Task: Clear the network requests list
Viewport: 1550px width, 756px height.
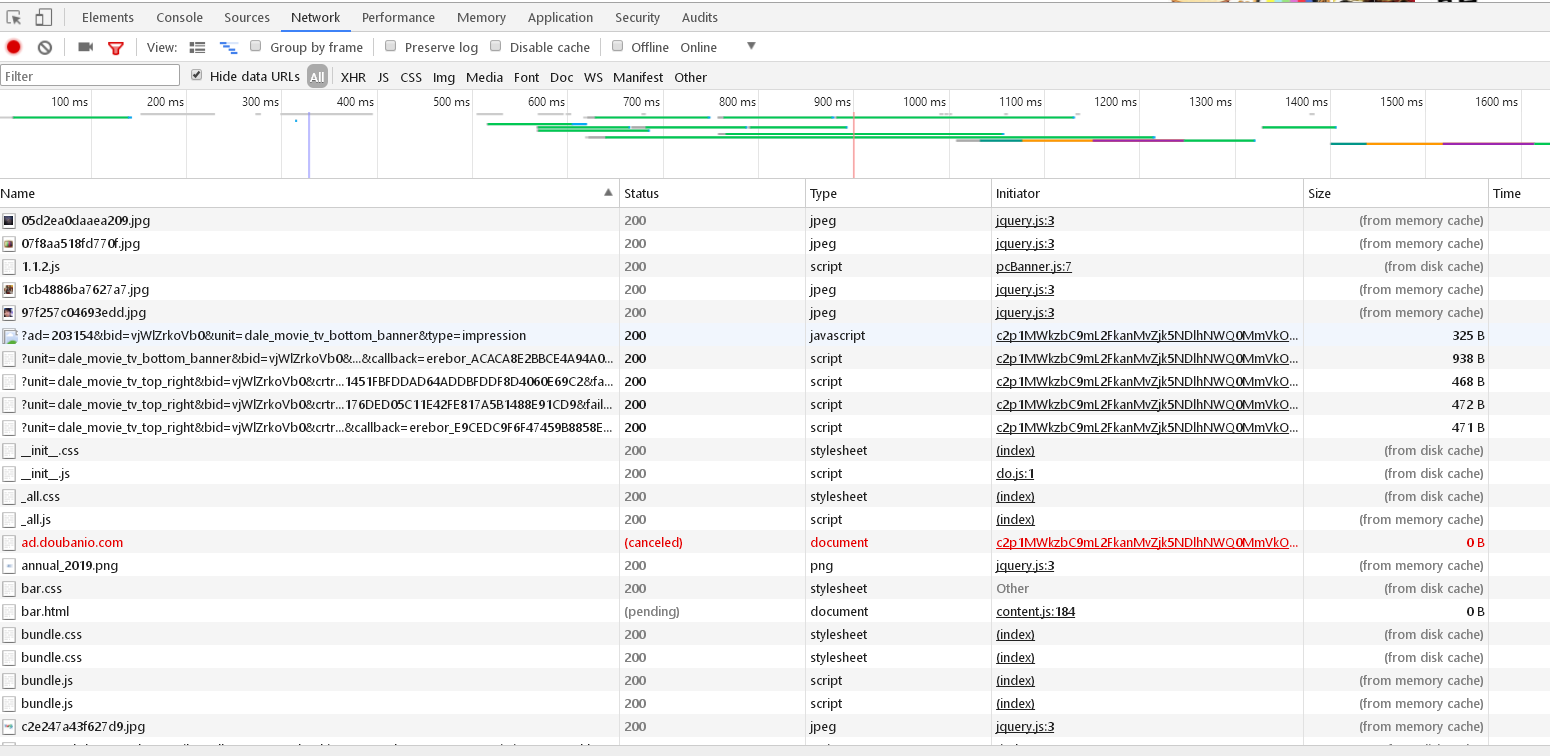Action: [x=42, y=47]
